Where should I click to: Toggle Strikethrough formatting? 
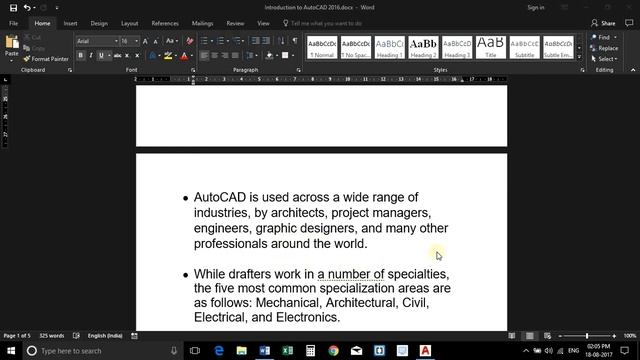click(x=118, y=56)
